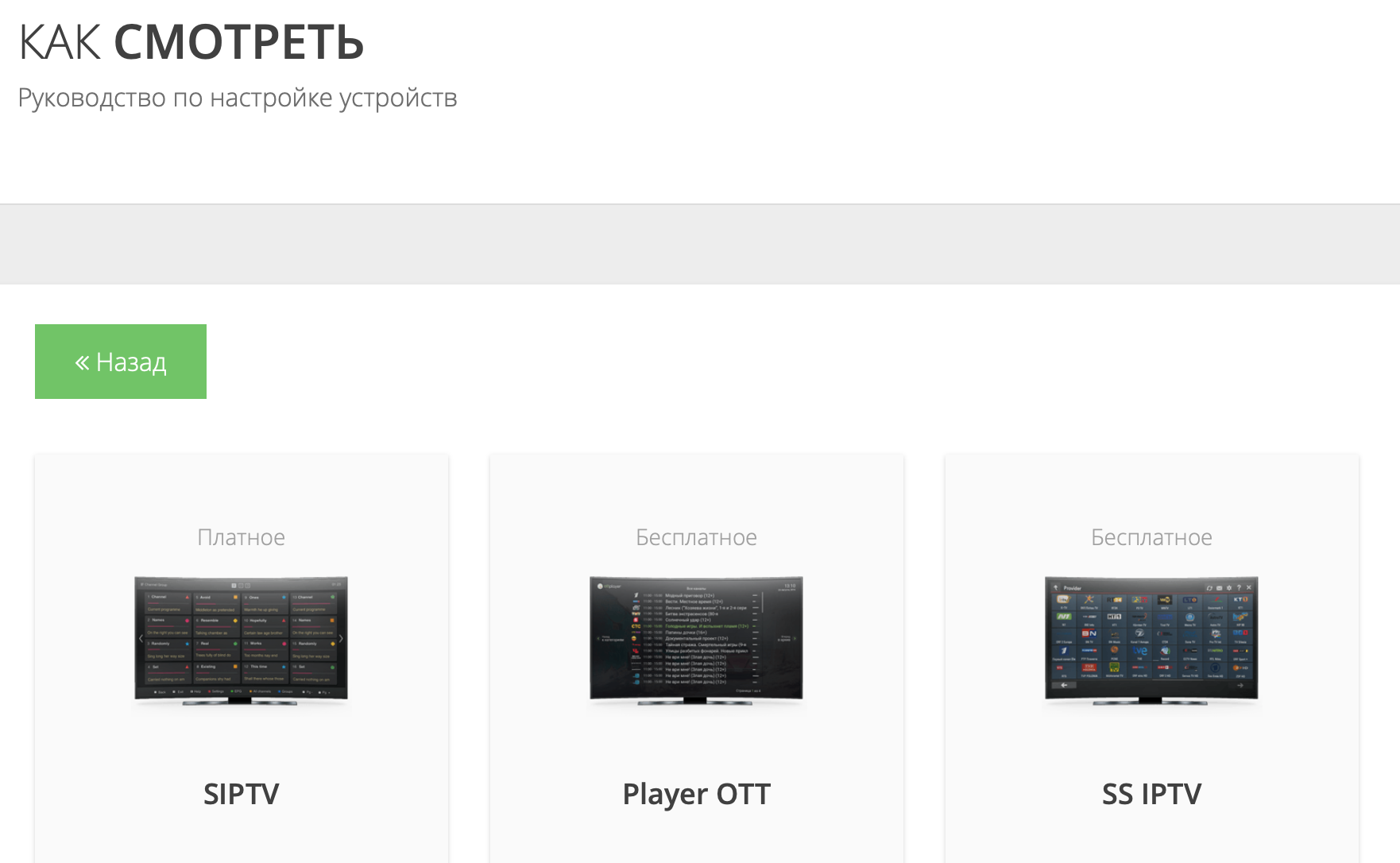Click the right arrow on SIPTV screen preview
The image size is (1400, 863).
coord(341,638)
